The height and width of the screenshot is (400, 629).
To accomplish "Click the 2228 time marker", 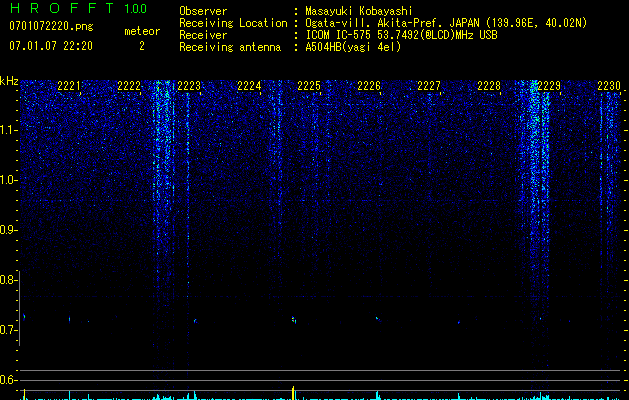I will [489, 85].
